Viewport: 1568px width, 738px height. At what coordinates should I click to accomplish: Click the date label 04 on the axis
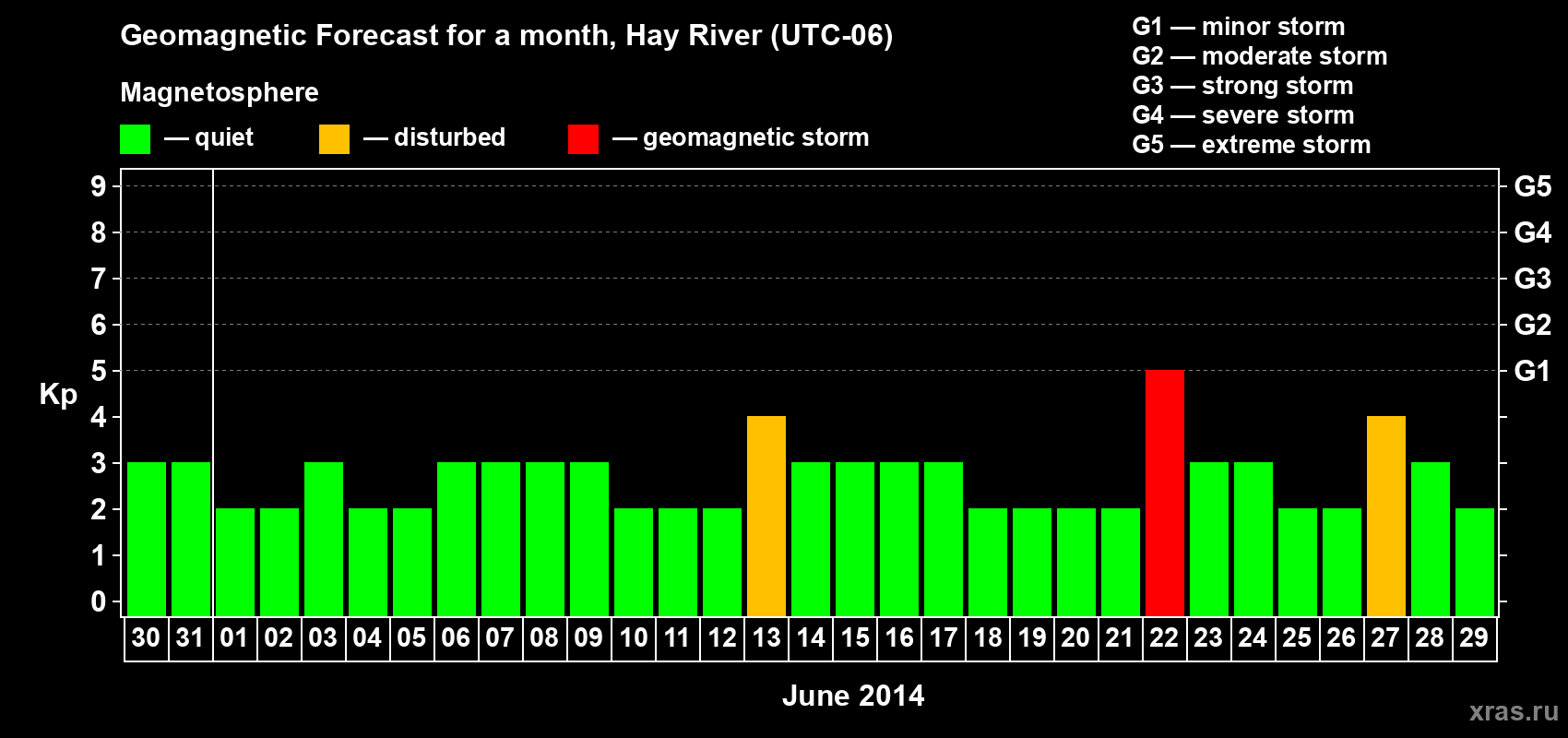click(x=368, y=637)
